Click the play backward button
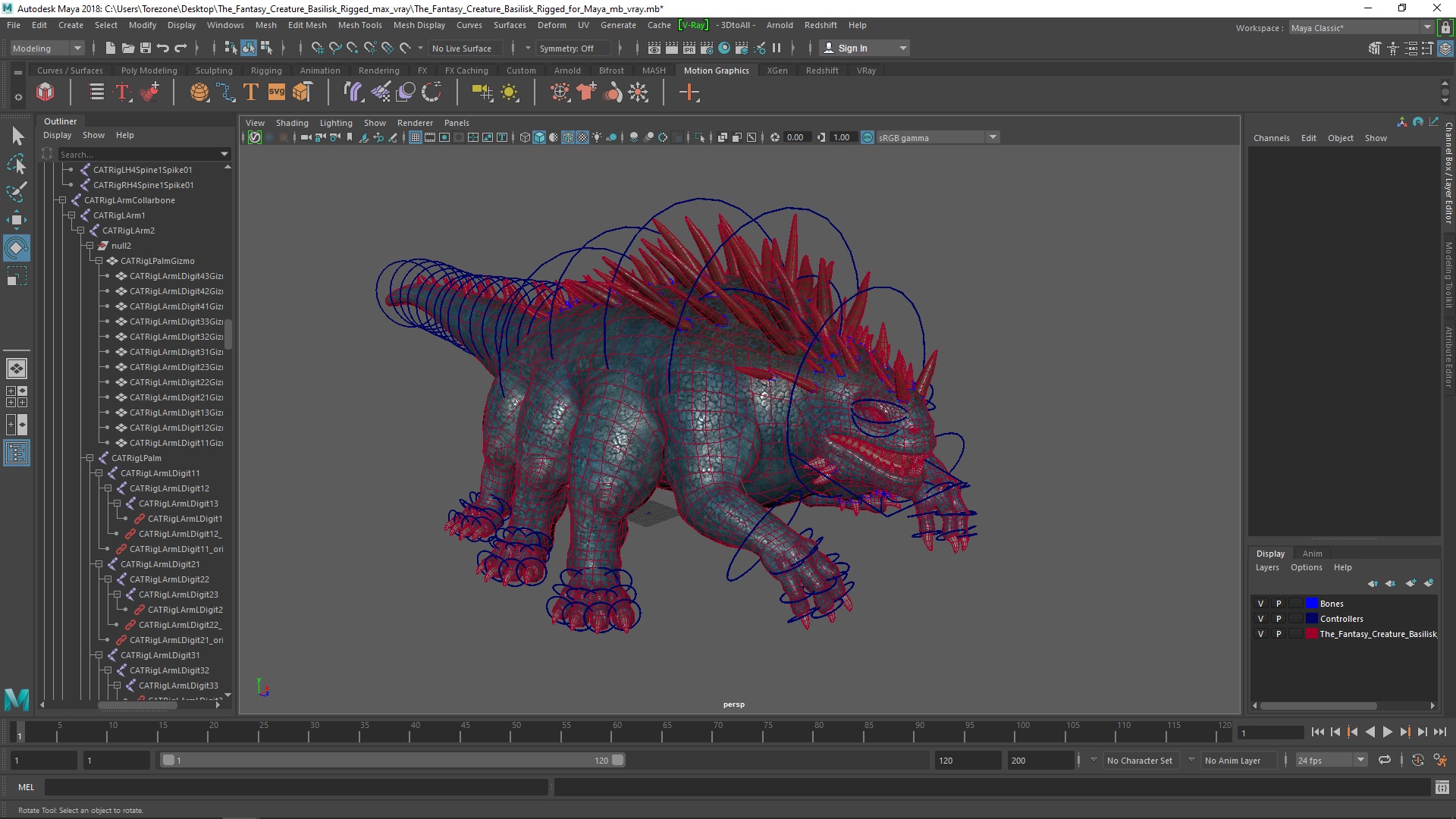This screenshot has width=1456, height=819. (1370, 732)
